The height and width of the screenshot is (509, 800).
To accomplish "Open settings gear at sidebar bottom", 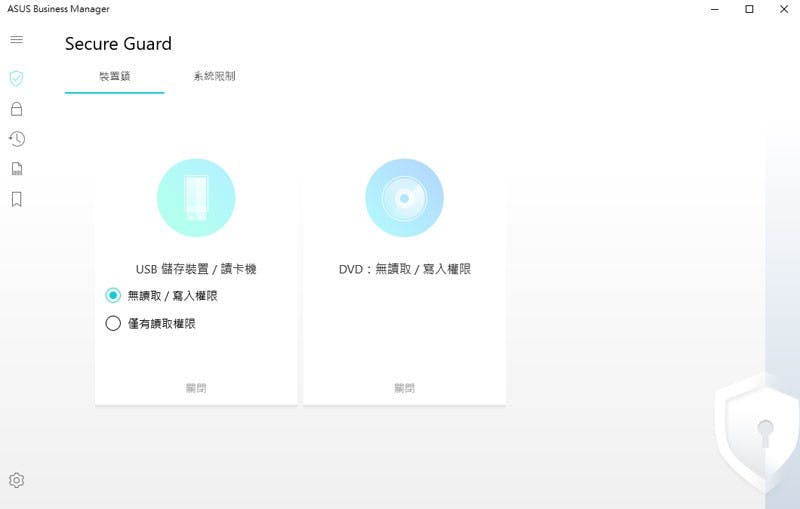I will click(16, 480).
